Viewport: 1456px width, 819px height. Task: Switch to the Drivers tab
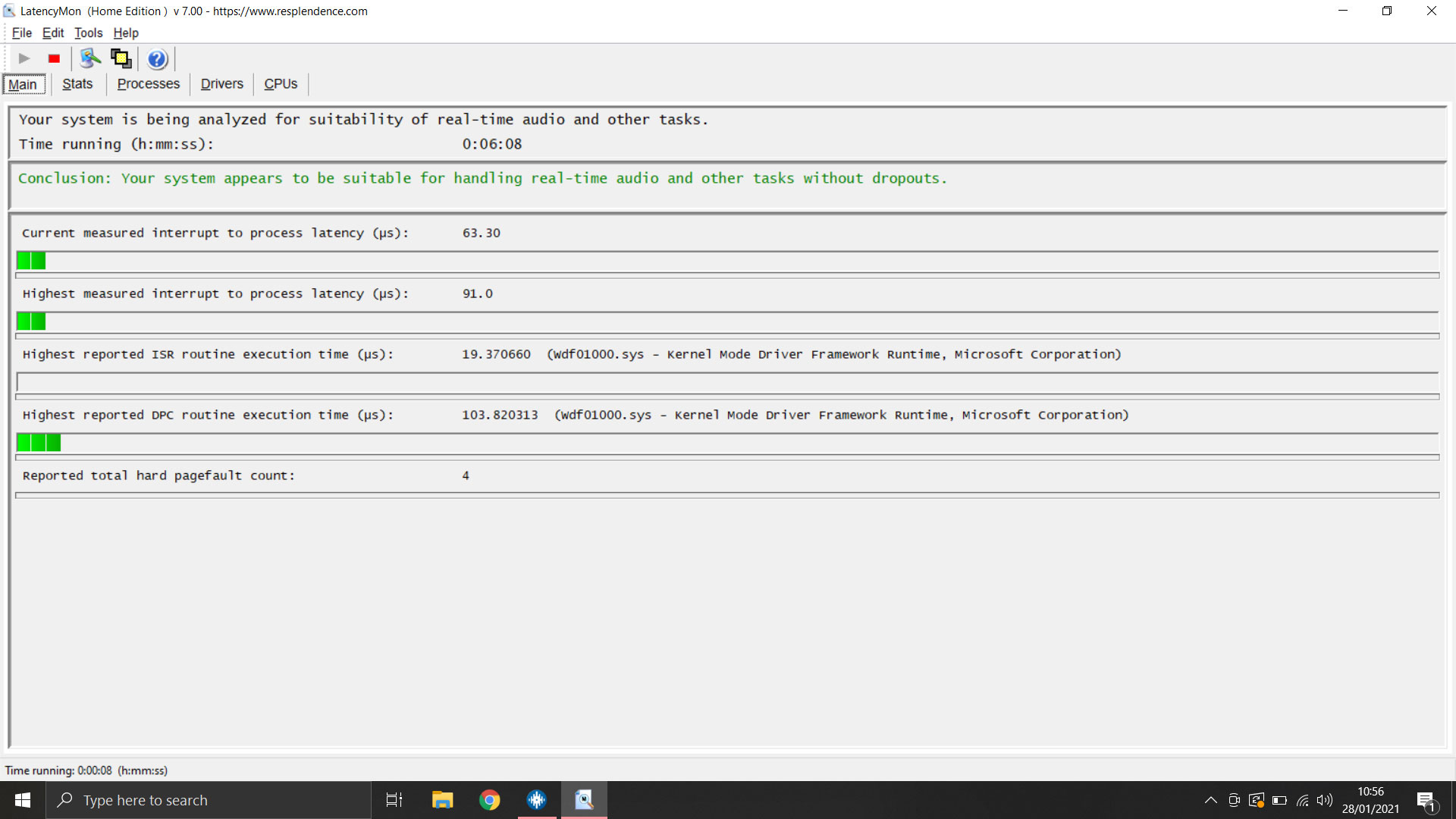(x=221, y=83)
